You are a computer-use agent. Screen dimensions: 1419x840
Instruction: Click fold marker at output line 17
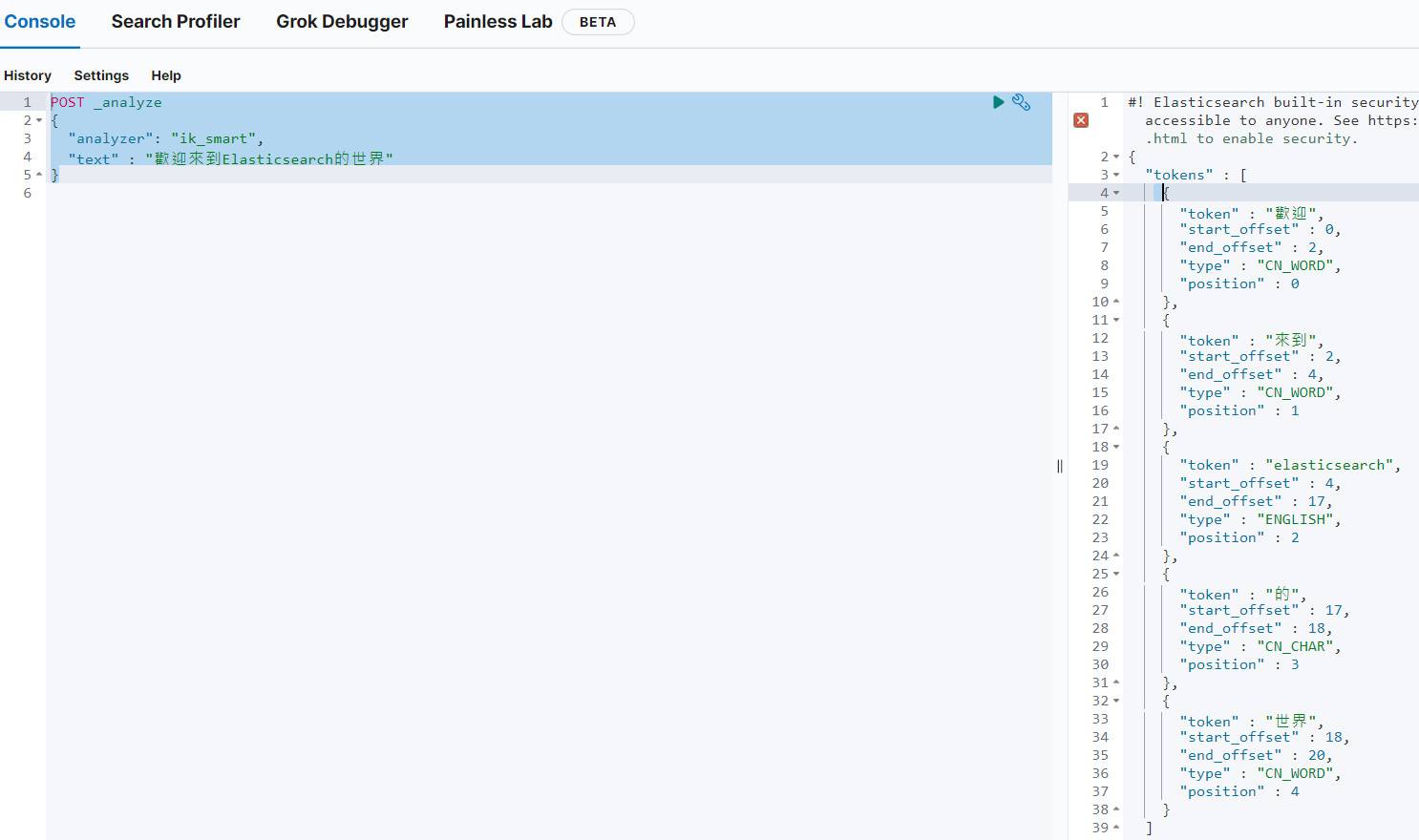point(1116,430)
